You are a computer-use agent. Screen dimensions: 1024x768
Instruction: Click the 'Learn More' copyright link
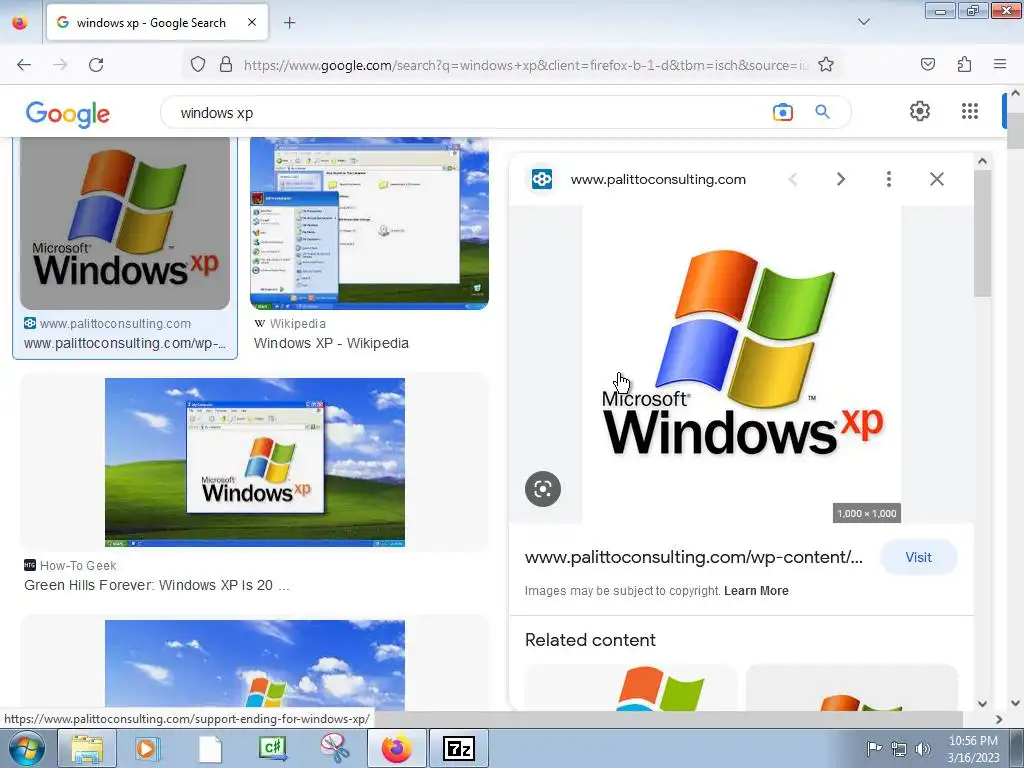(x=756, y=591)
